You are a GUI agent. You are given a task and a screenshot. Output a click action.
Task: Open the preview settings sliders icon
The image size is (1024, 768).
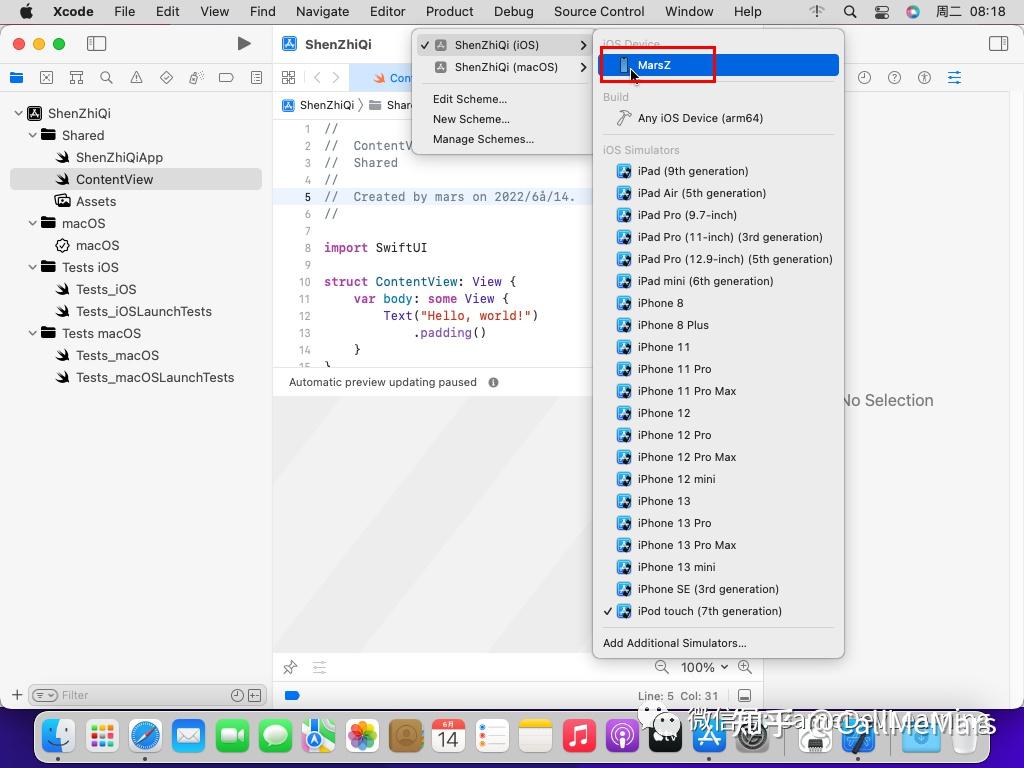coord(319,667)
